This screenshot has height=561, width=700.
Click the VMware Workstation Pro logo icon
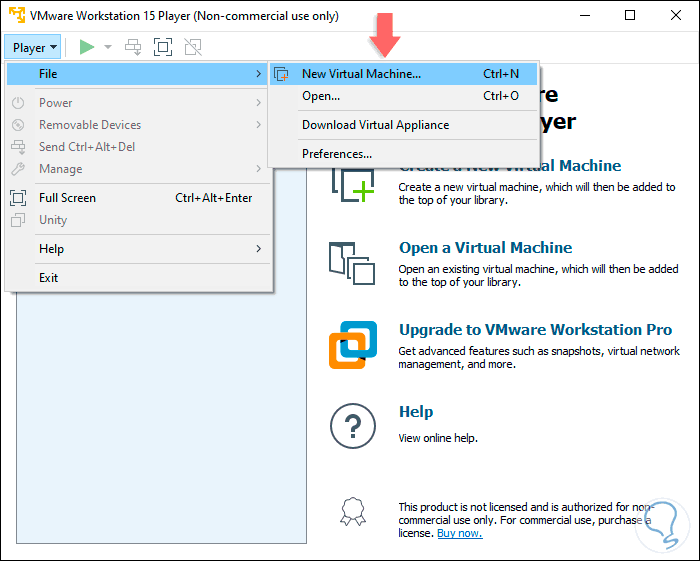tap(353, 345)
